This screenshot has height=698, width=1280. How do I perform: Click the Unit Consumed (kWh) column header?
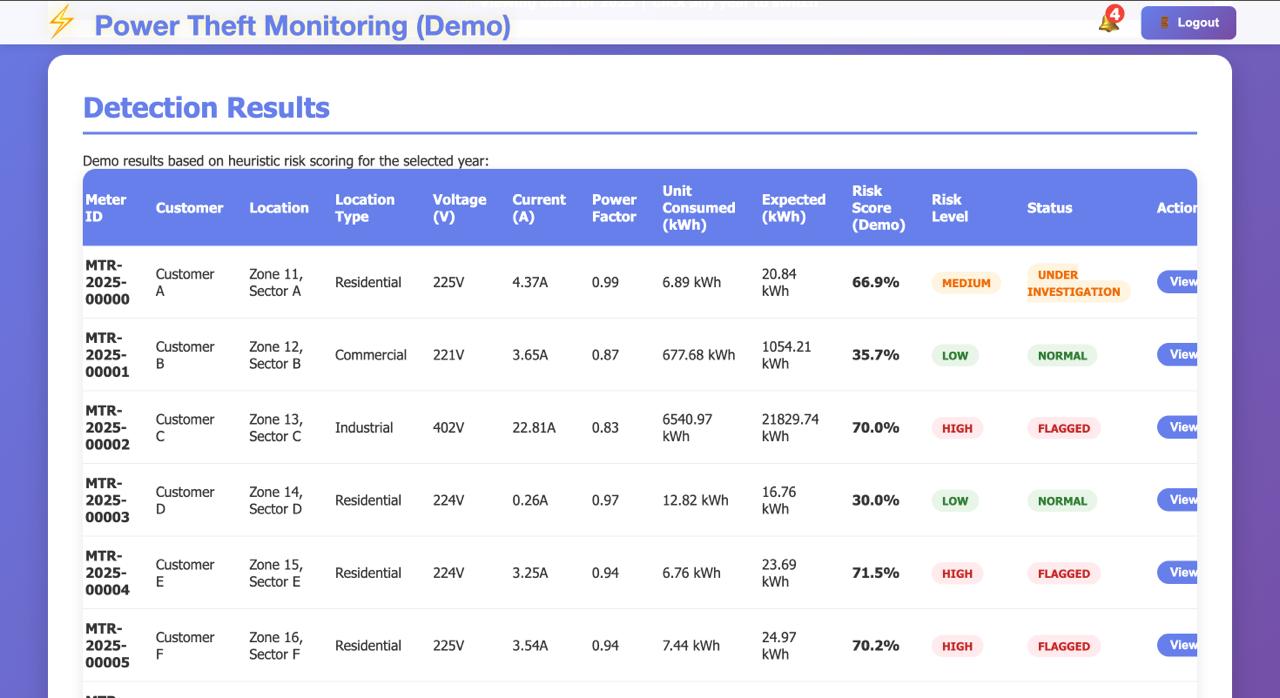(698, 208)
